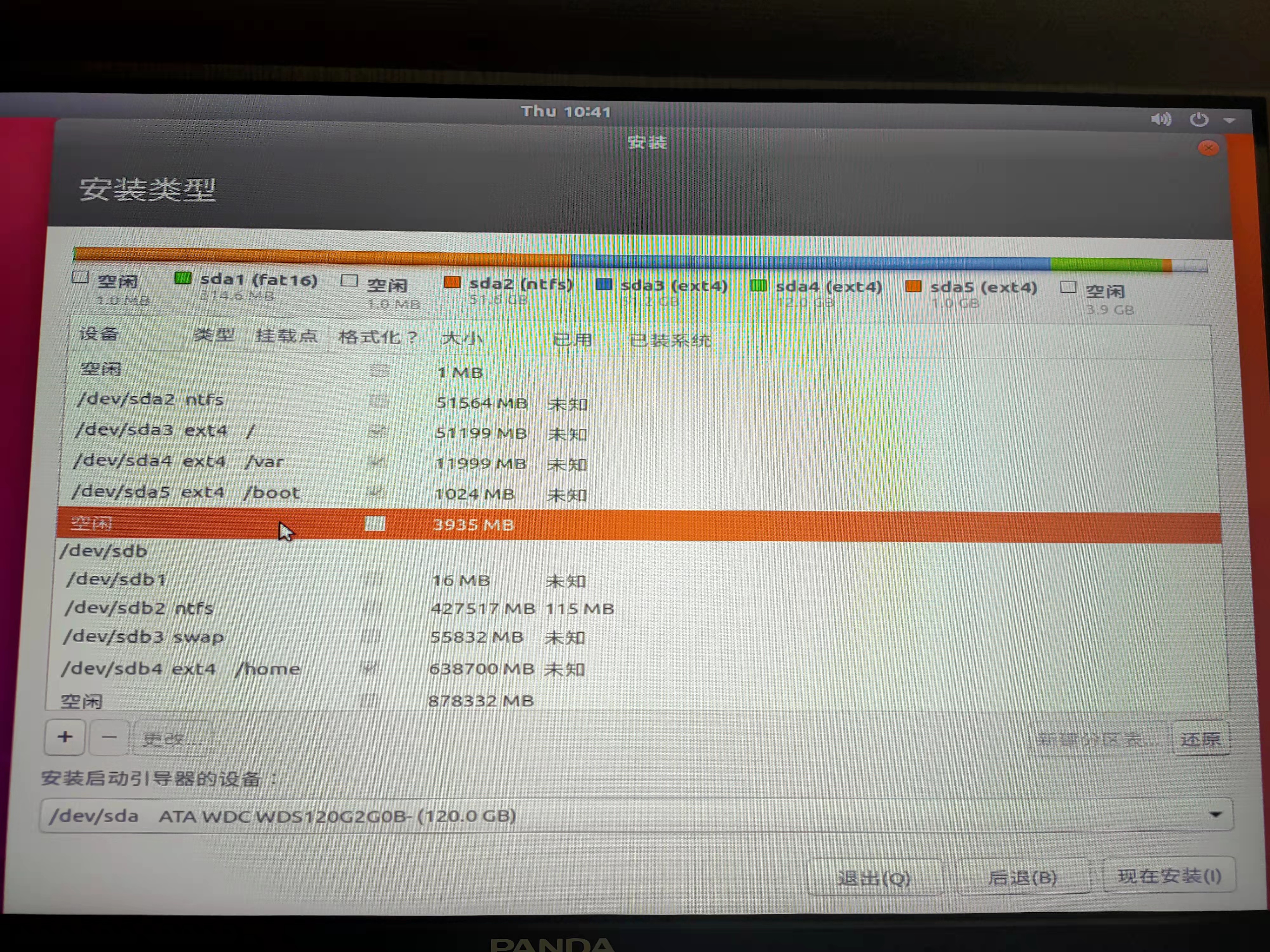Click the plus add-partition icon
This screenshot has height=952, width=1270.
(65, 737)
